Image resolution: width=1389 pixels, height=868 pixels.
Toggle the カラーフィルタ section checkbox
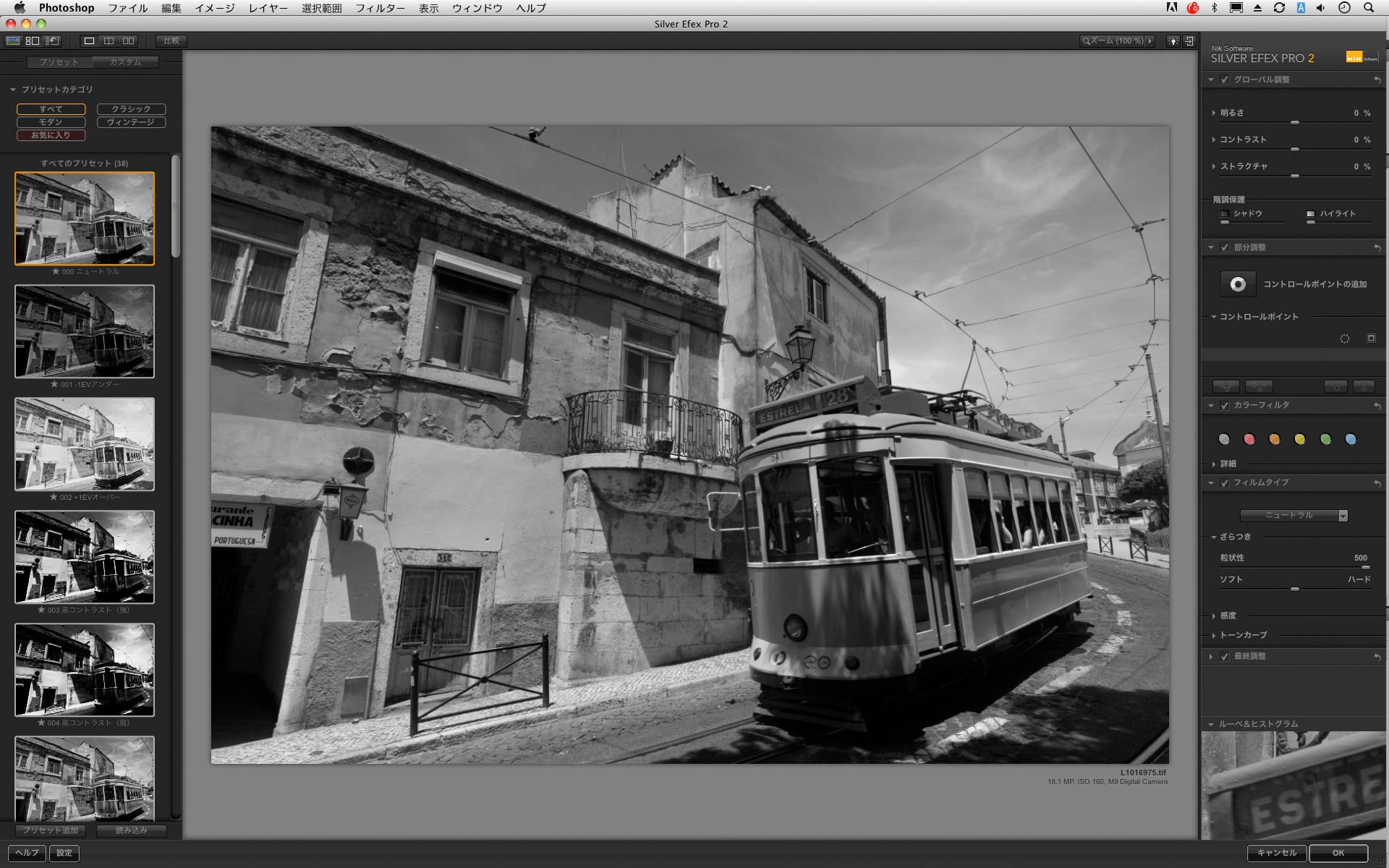pyautogui.click(x=1224, y=406)
